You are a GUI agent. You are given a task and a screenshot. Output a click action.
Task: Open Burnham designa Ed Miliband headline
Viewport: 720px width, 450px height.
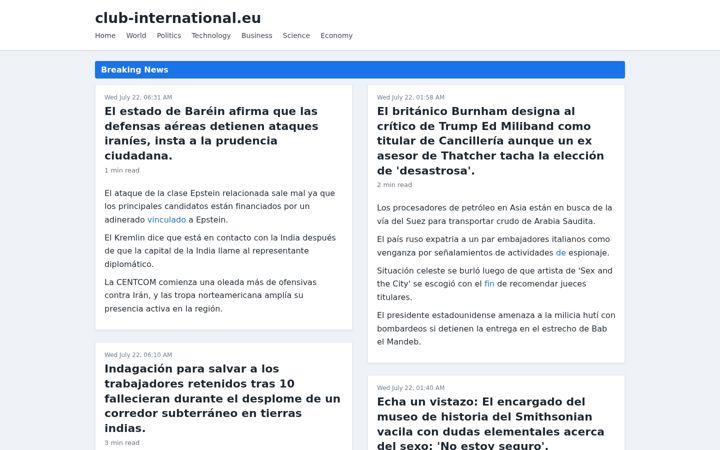[490, 141]
